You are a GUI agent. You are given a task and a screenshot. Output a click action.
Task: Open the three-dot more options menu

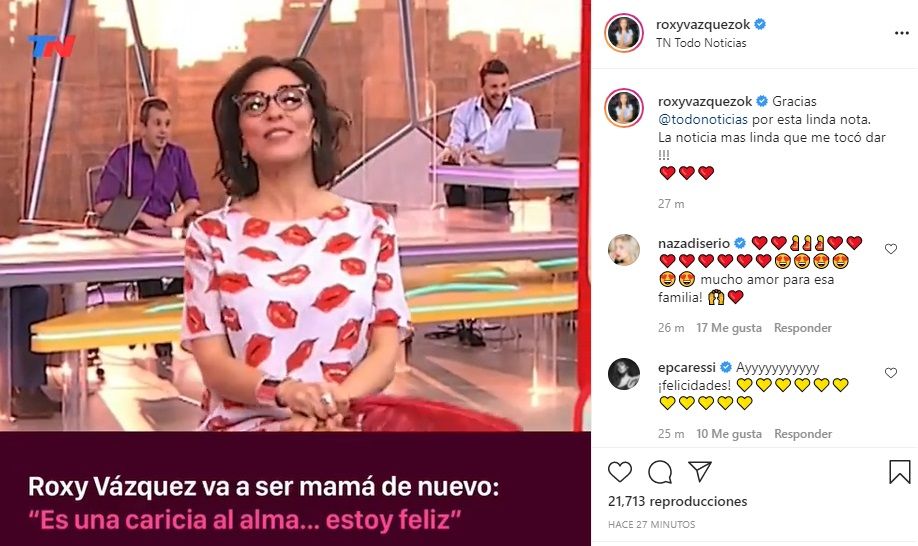coord(902,33)
